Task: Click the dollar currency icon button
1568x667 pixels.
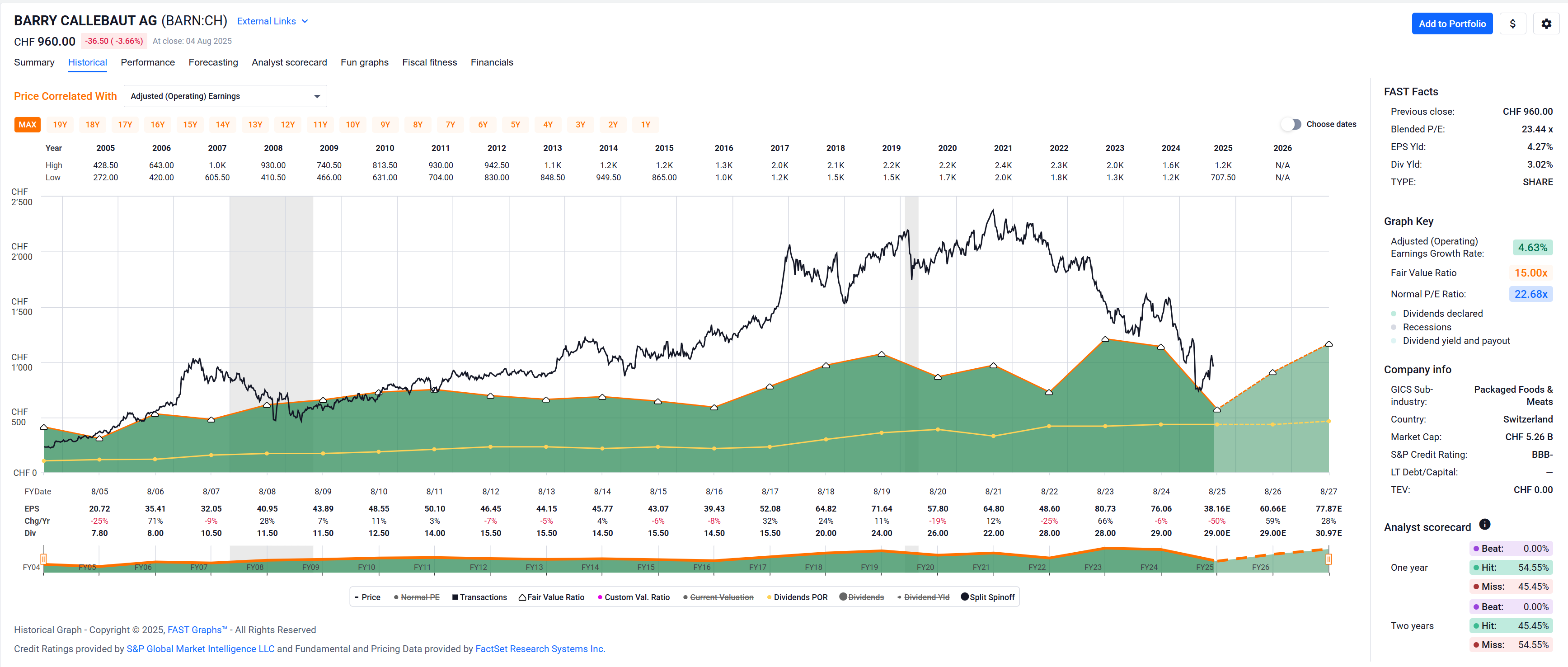Action: 1512,24
